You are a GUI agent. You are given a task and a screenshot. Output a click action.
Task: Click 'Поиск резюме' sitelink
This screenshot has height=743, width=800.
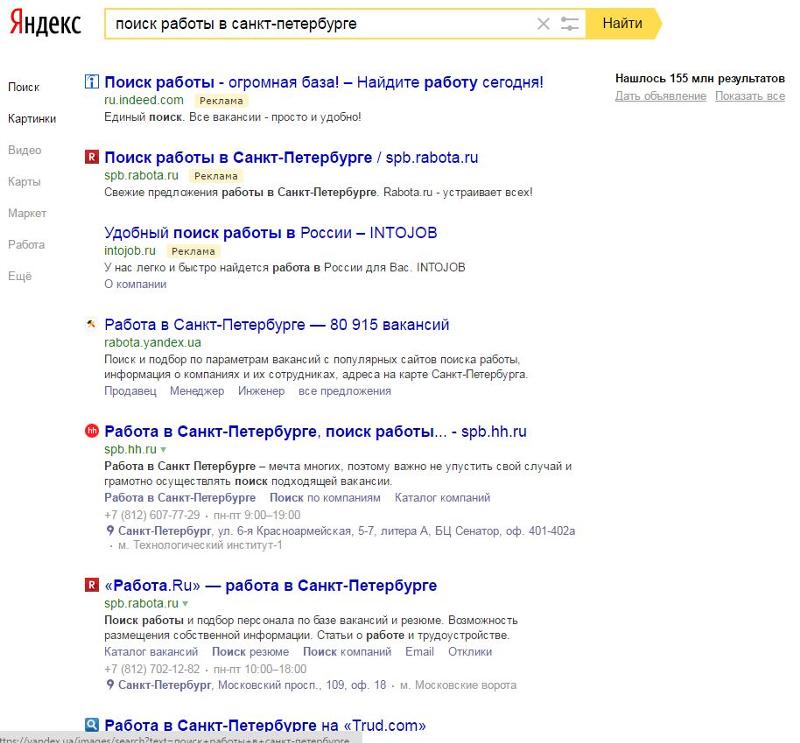[251, 652]
